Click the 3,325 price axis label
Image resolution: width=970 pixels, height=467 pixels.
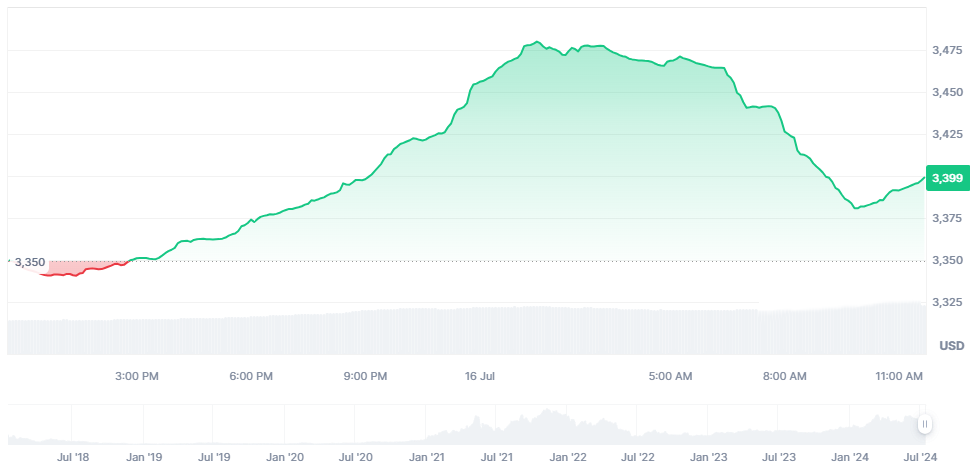pyautogui.click(x=946, y=301)
